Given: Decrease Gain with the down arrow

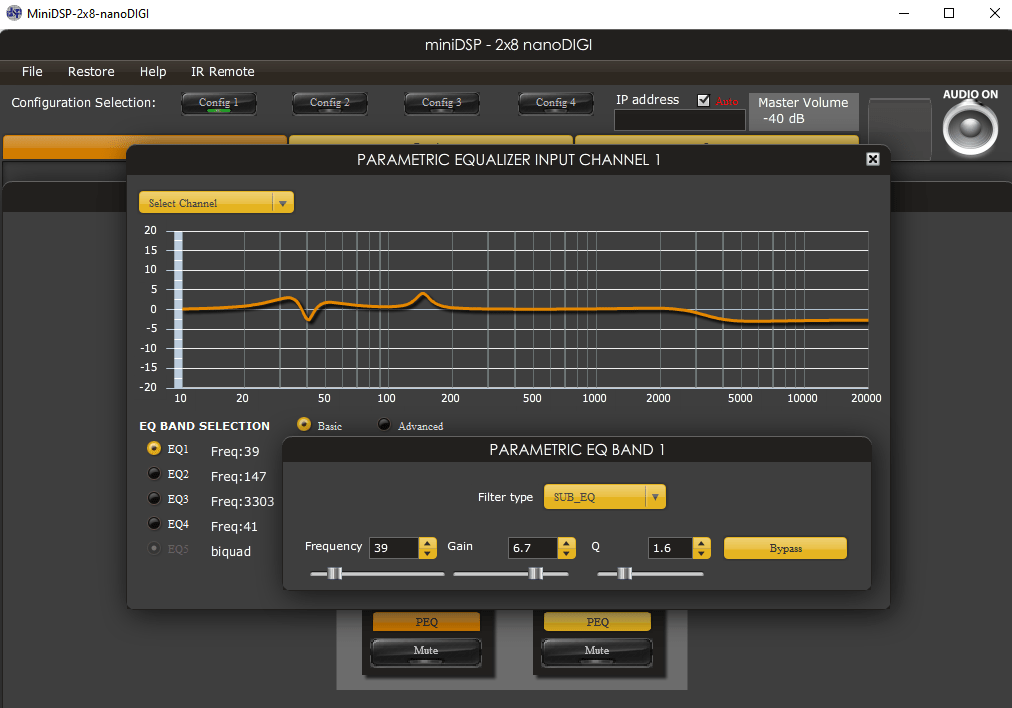Looking at the screenshot, I should coord(566,553).
